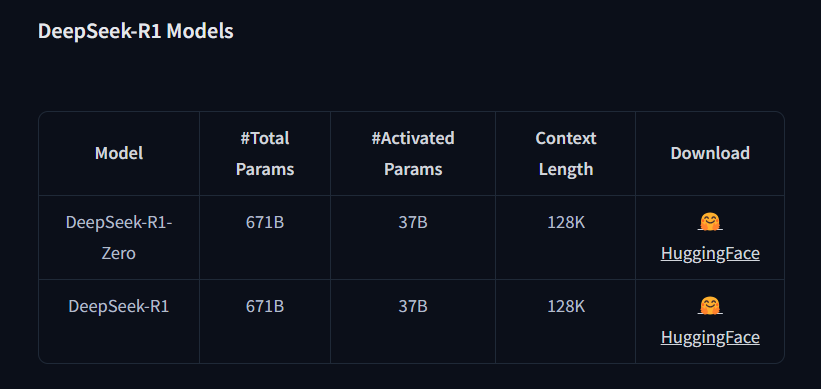Click 671B total params for DeepSeek-R1-Zero
Screen dimensions: 821x389
click(265, 223)
